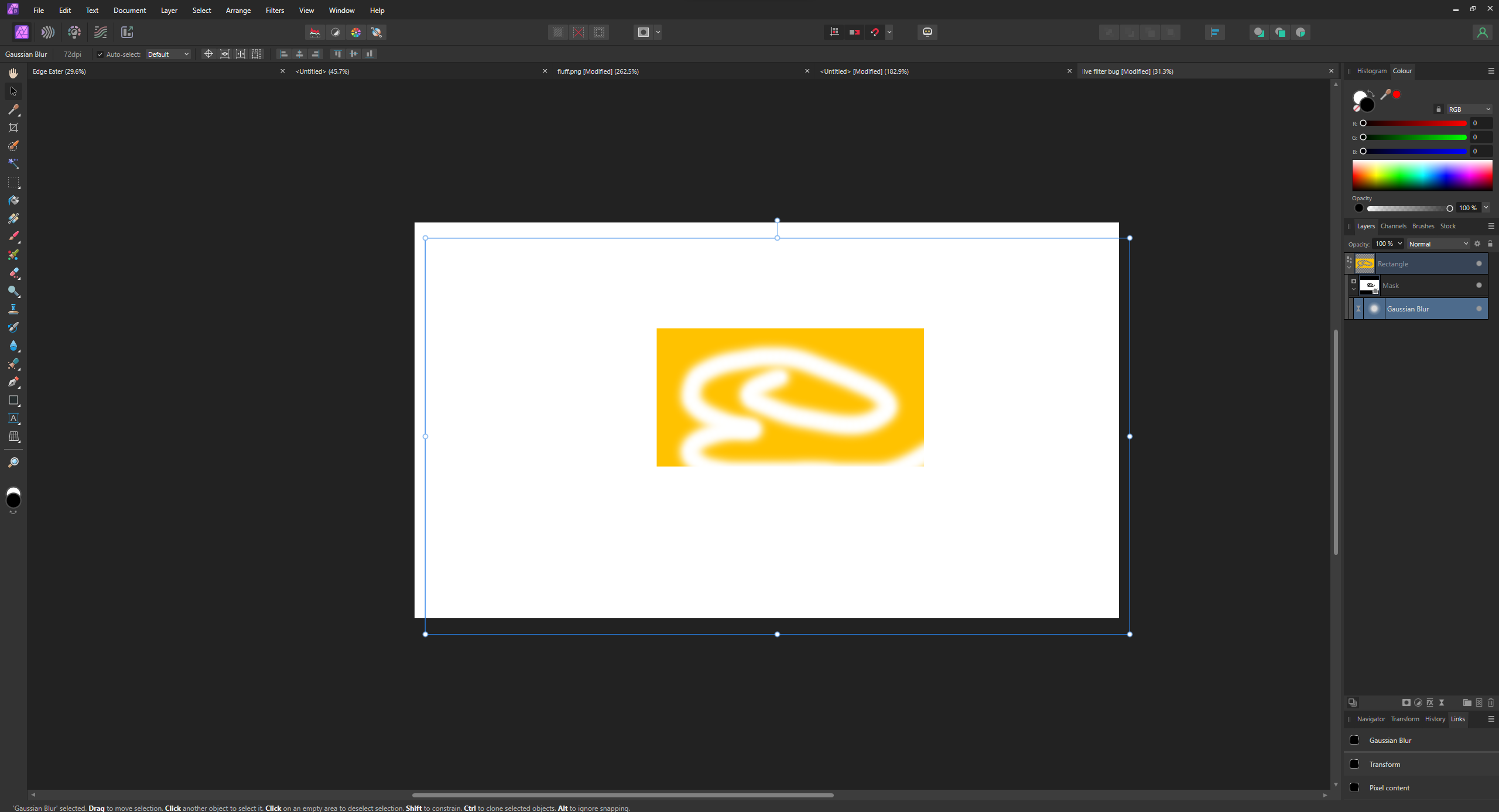Screen dimensions: 1499x812
Task: Close the Edge Eater document tab
Action: tap(282, 71)
